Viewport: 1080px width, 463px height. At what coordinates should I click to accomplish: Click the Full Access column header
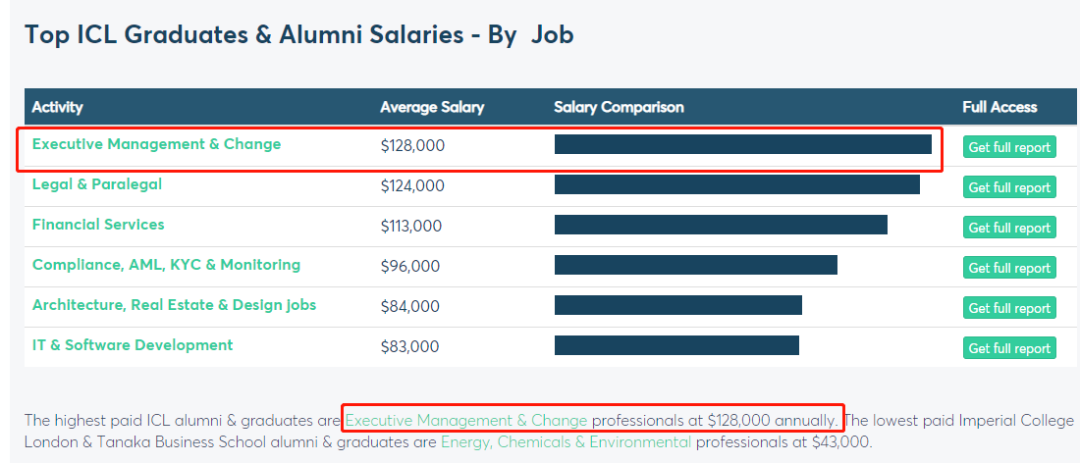pos(1000,107)
